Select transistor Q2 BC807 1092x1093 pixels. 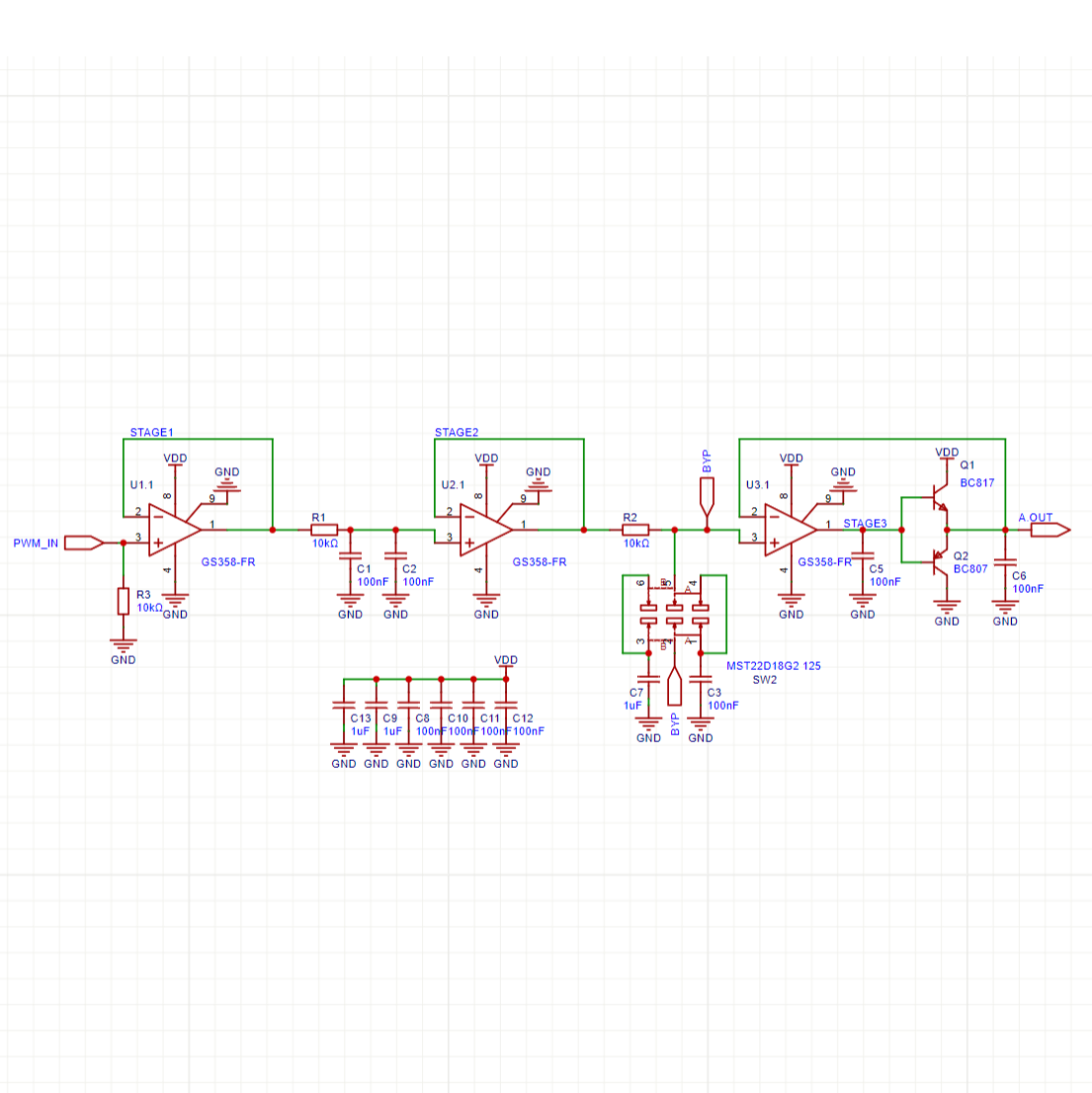pos(939,562)
